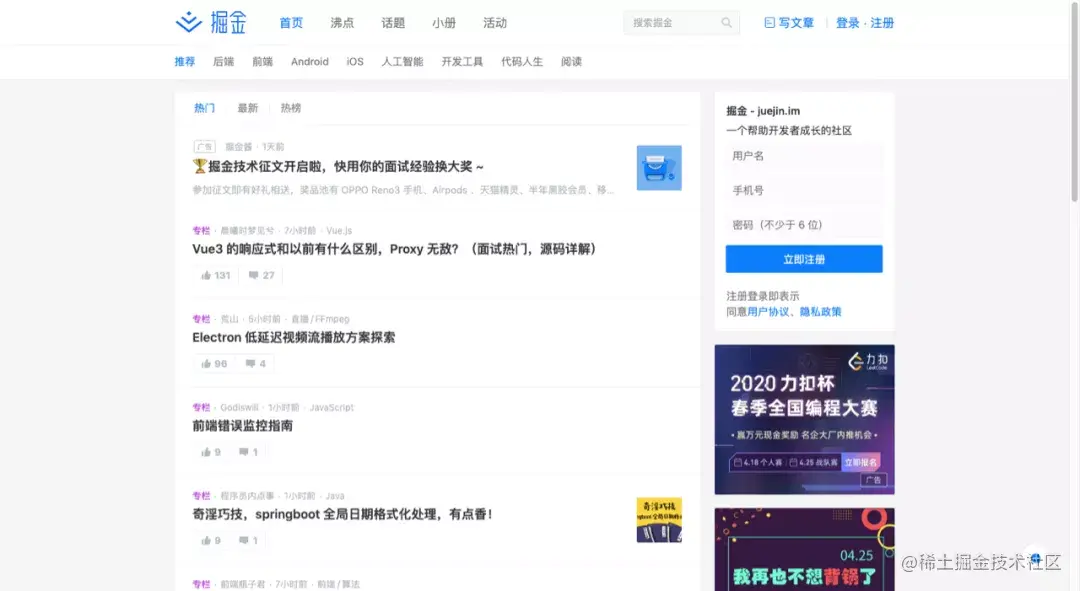Open the 沸点 menu item
The width and height of the screenshot is (1080, 591).
[x=342, y=22]
